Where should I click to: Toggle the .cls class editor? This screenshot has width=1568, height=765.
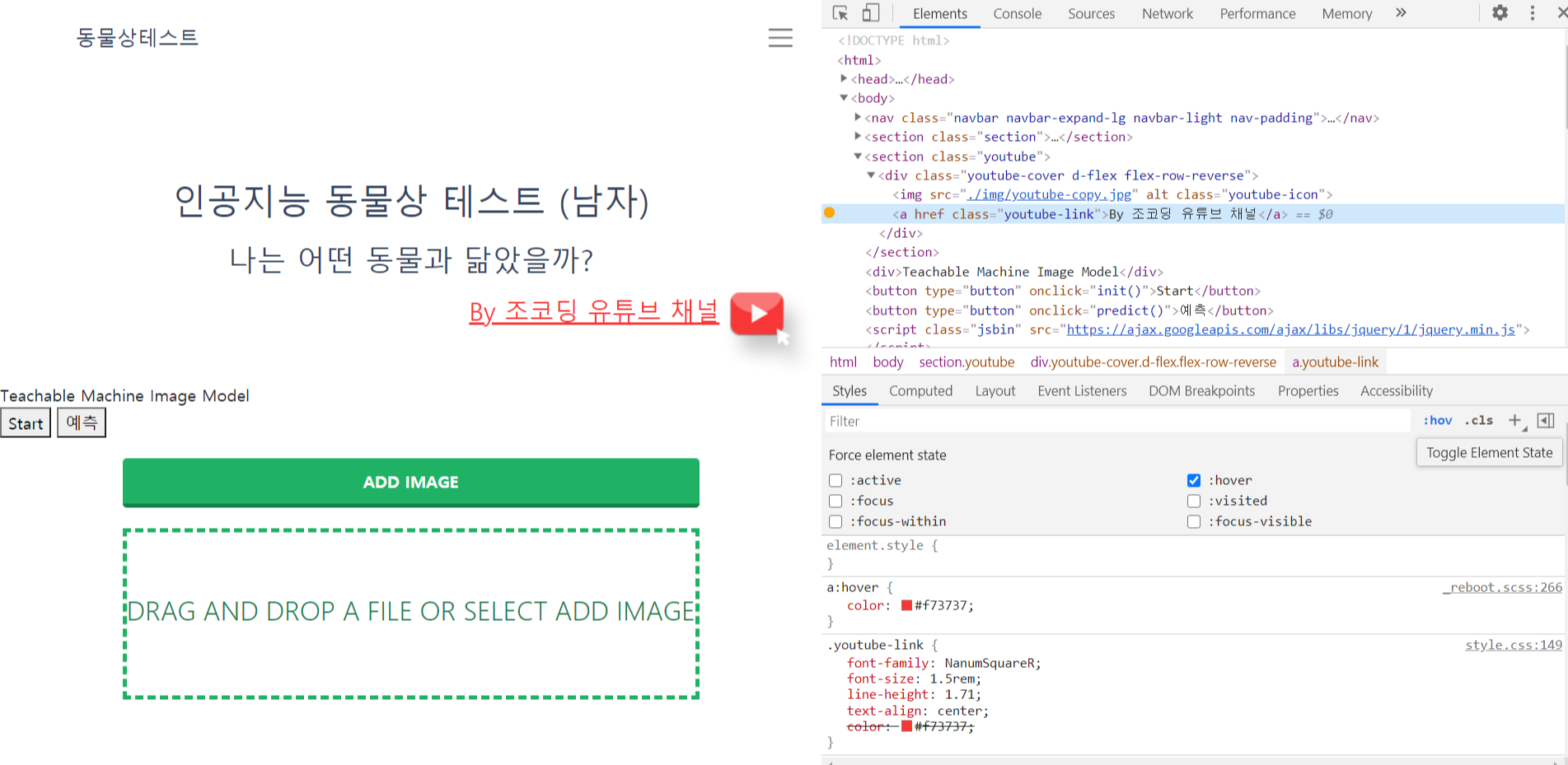1479,421
